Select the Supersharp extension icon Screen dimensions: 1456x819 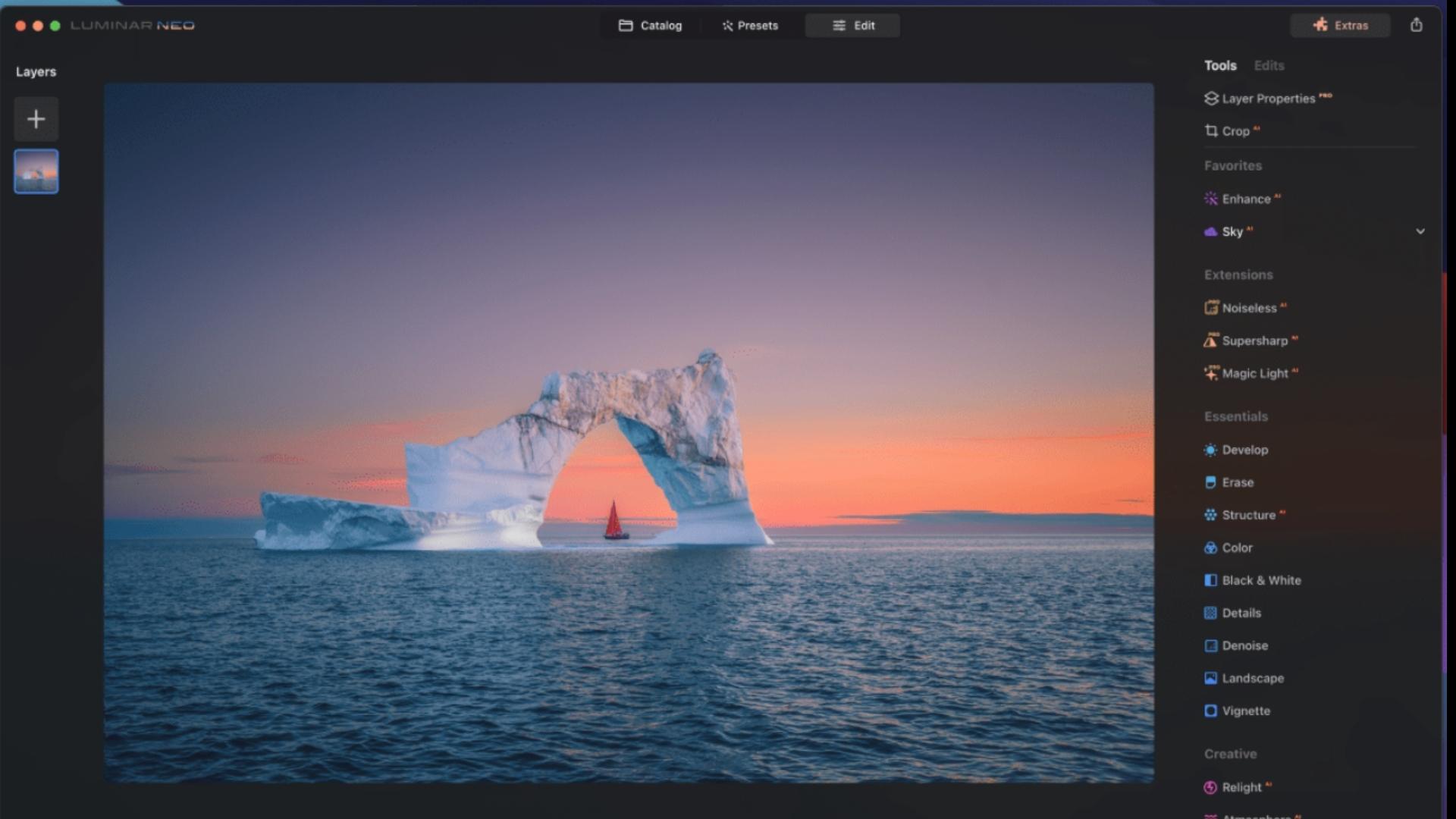[1210, 340]
